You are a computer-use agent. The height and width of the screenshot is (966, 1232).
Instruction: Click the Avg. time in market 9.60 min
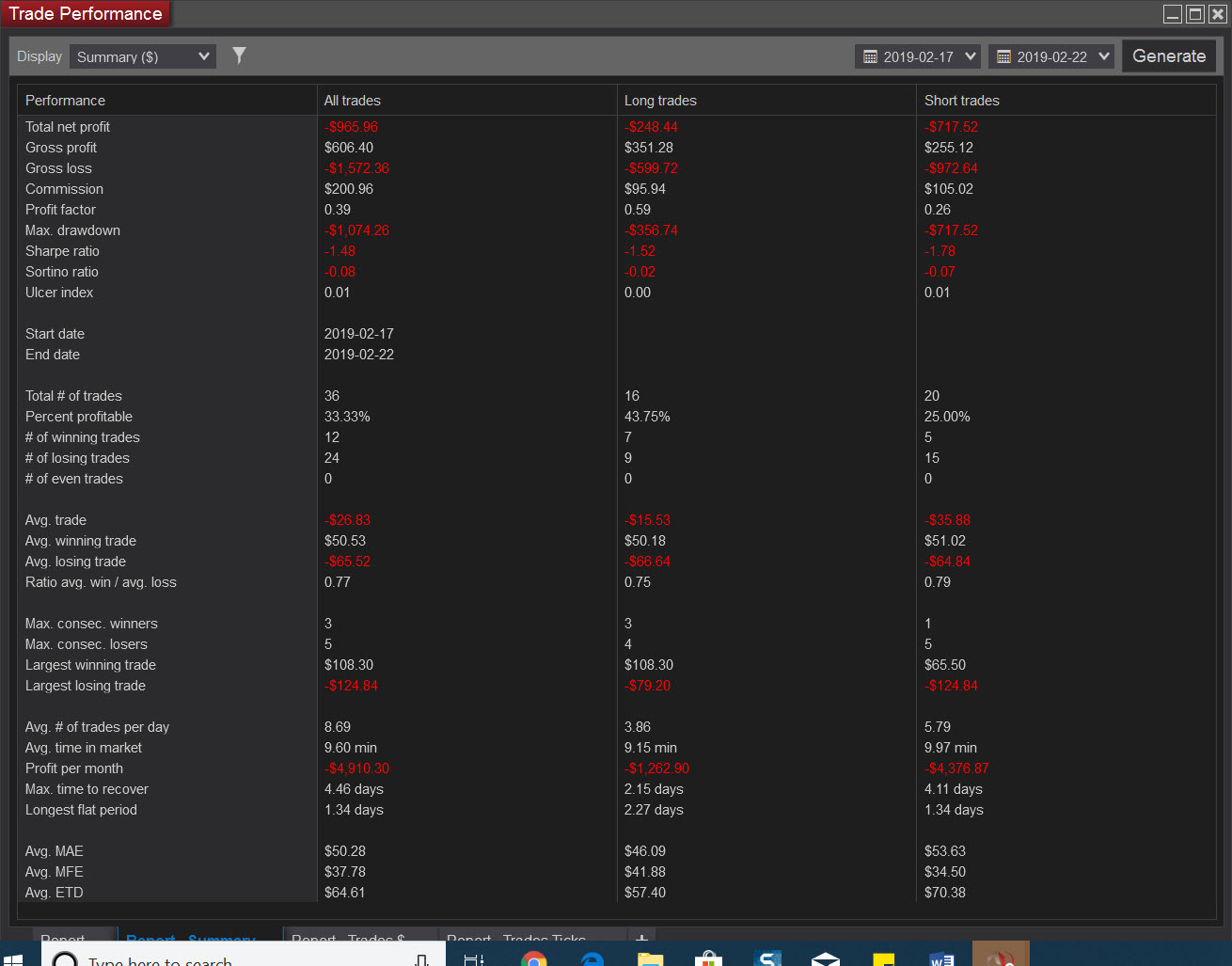point(351,748)
